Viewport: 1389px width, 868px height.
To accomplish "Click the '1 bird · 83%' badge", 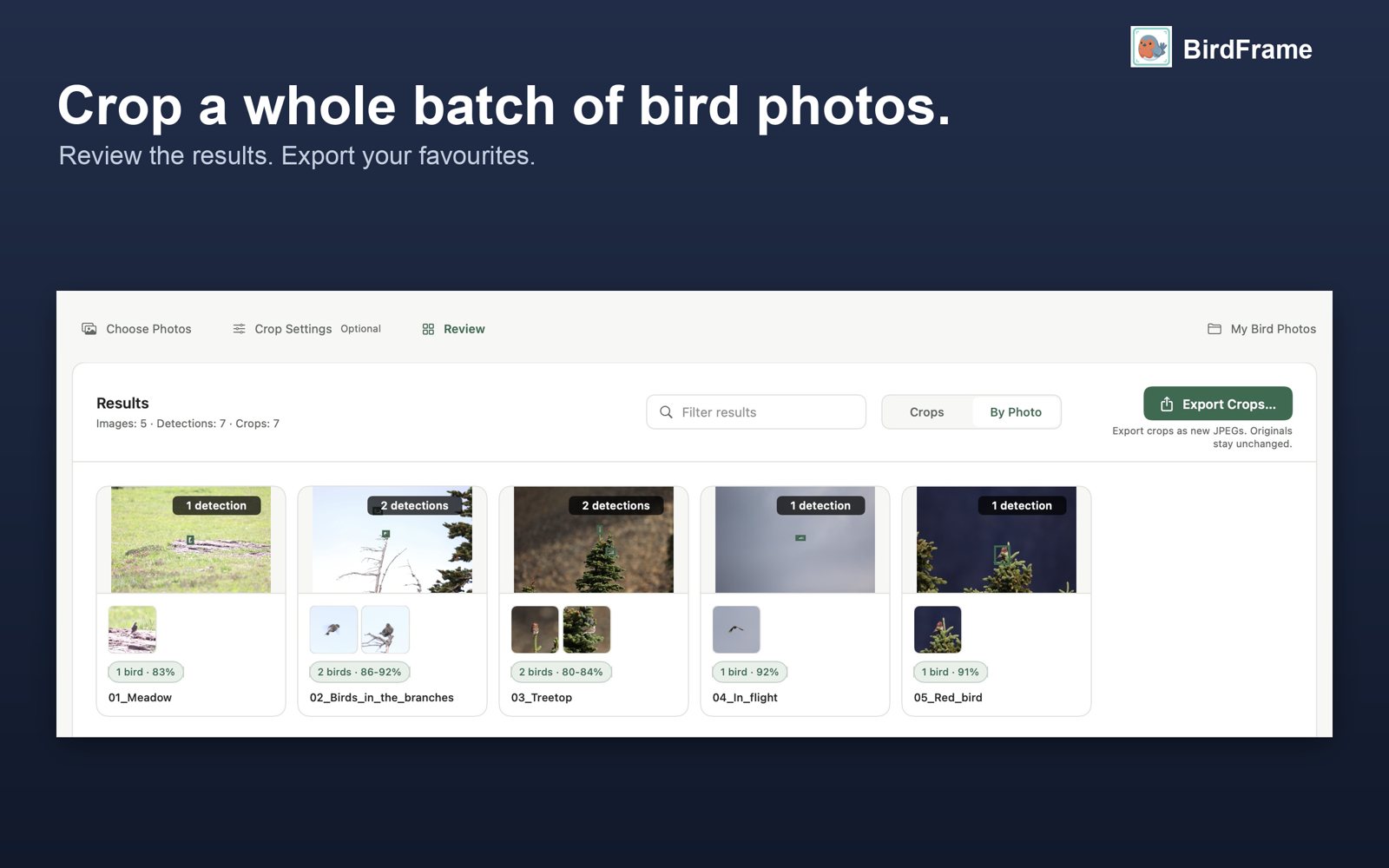I will (x=146, y=672).
